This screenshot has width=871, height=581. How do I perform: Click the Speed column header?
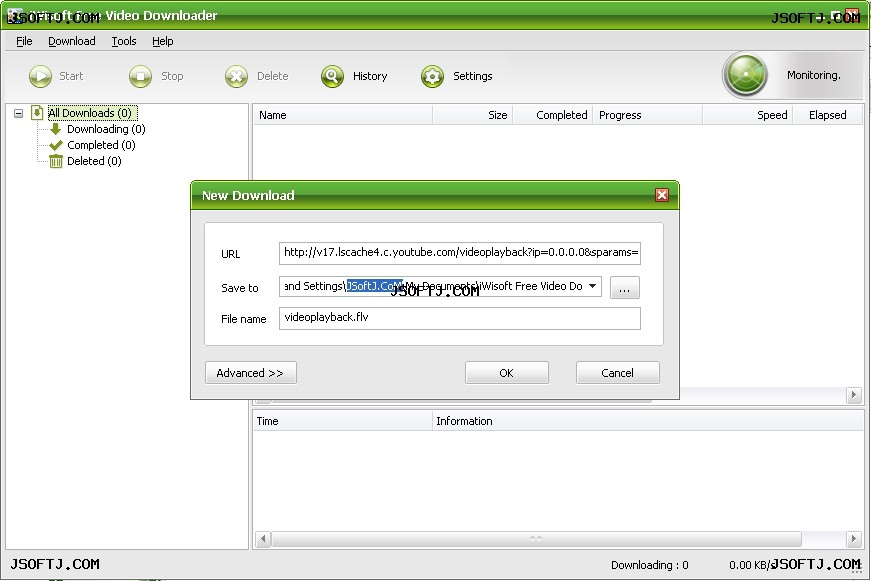[x=748, y=115]
